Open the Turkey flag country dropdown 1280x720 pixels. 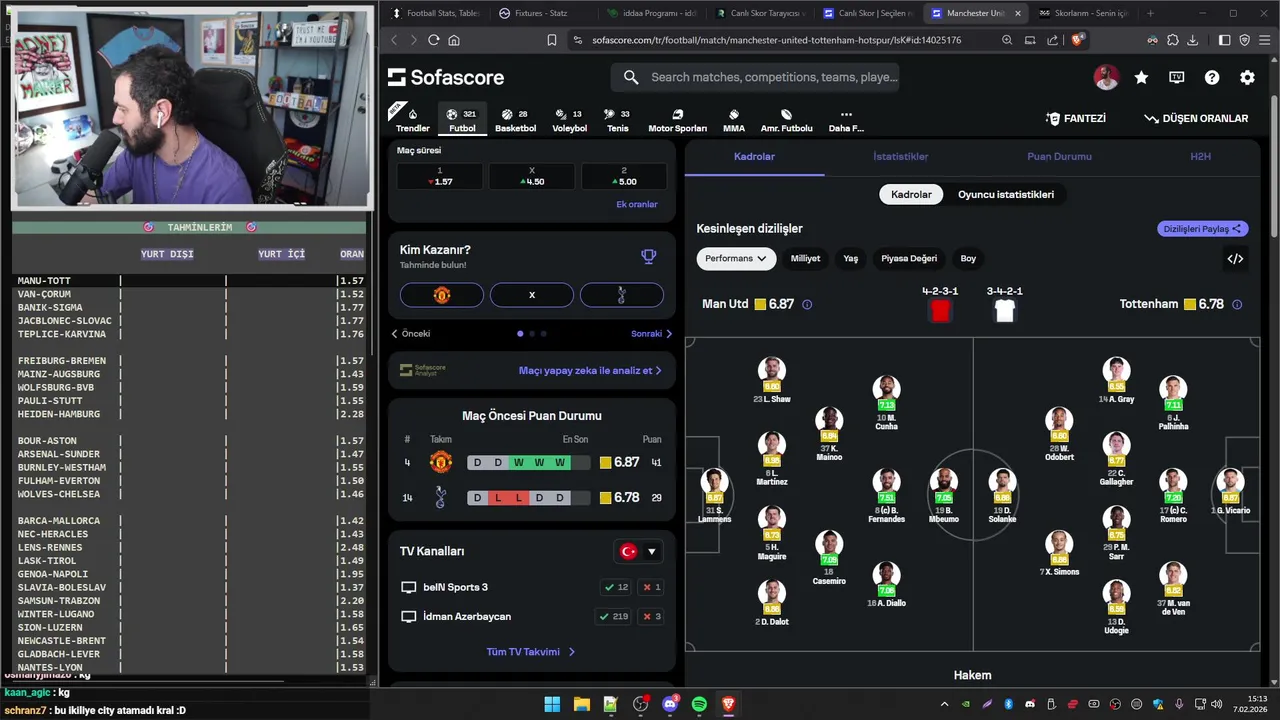pyautogui.click(x=638, y=551)
